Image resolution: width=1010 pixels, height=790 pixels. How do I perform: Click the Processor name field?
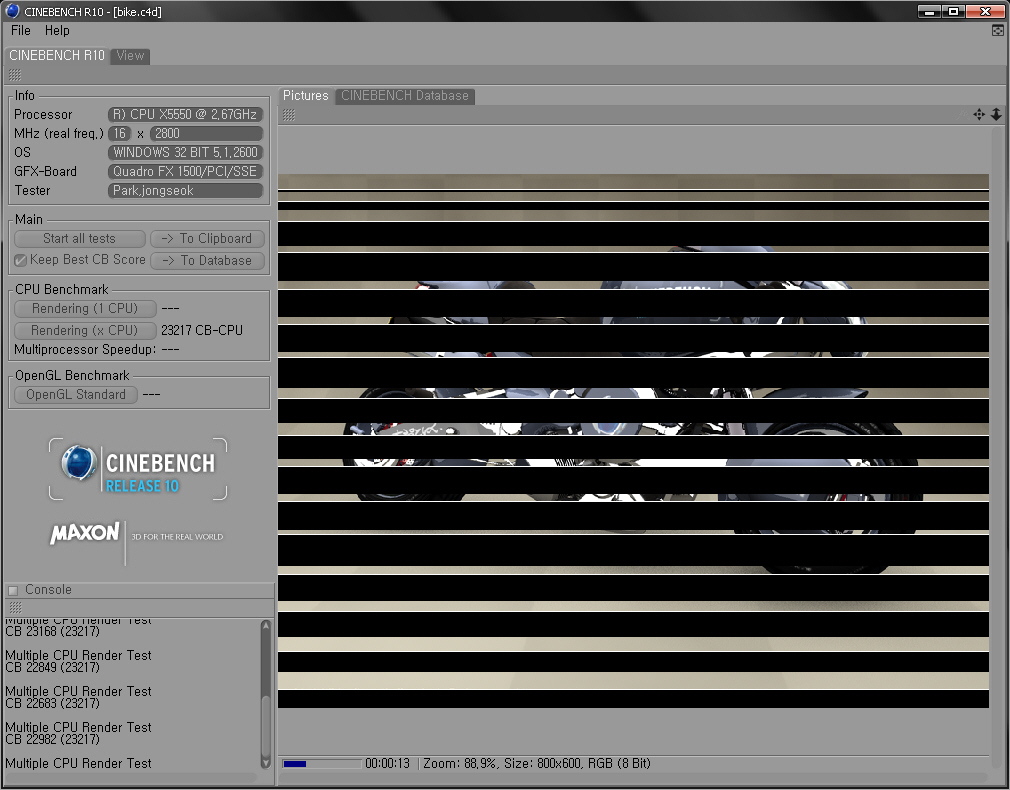[185, 115]
